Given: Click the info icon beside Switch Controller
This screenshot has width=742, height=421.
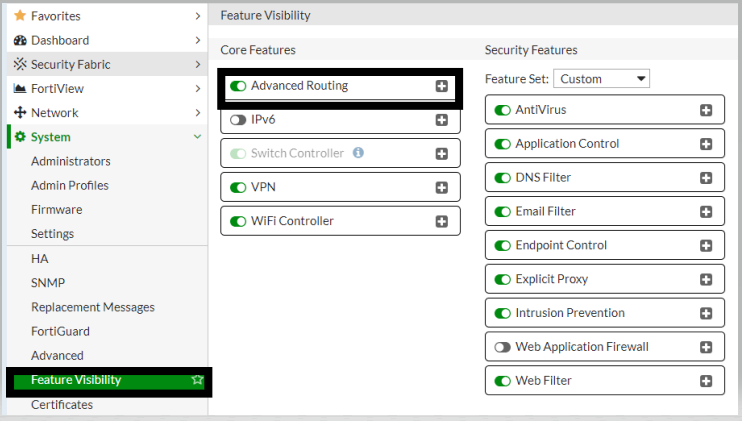Looking at the screenshot, I should (x=358, y=153).
